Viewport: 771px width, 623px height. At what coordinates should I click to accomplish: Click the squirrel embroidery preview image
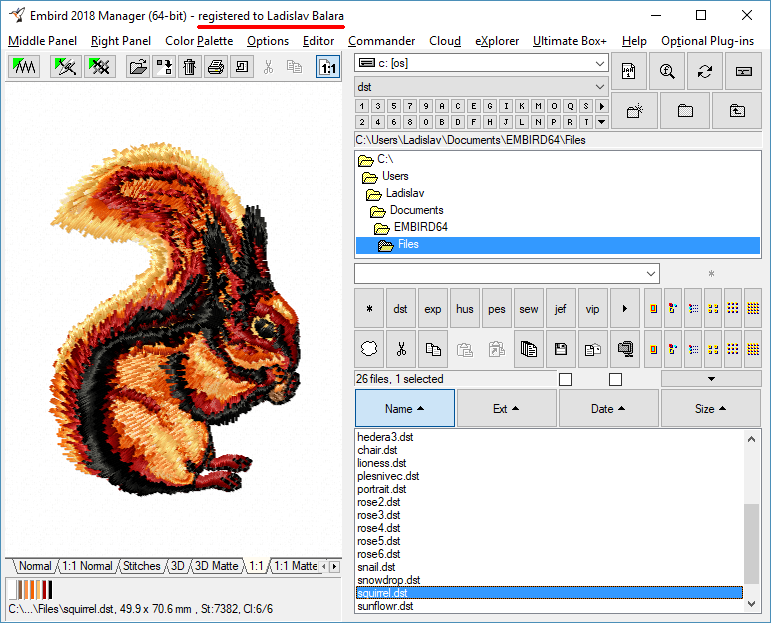tap(176, 320)
